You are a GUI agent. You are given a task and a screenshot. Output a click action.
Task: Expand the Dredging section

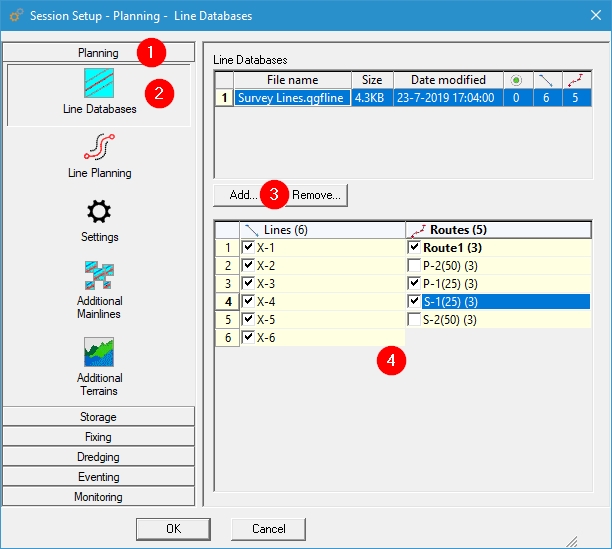point(98,457)
